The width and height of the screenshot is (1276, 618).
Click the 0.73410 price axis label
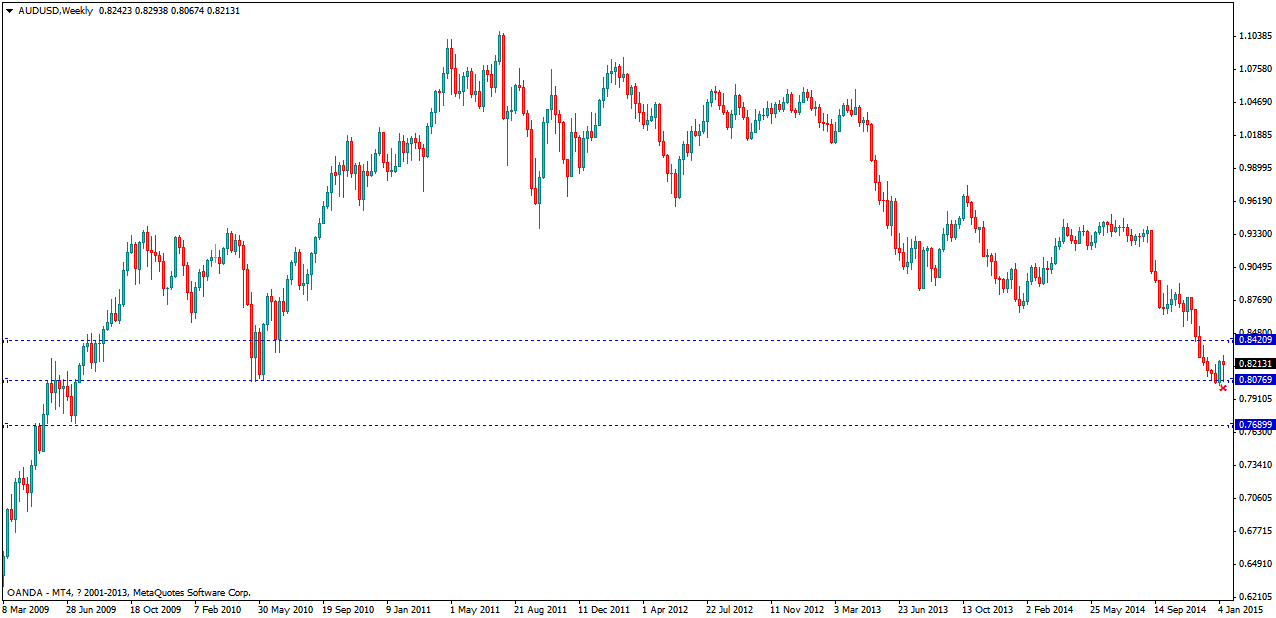click(1255, 465)
